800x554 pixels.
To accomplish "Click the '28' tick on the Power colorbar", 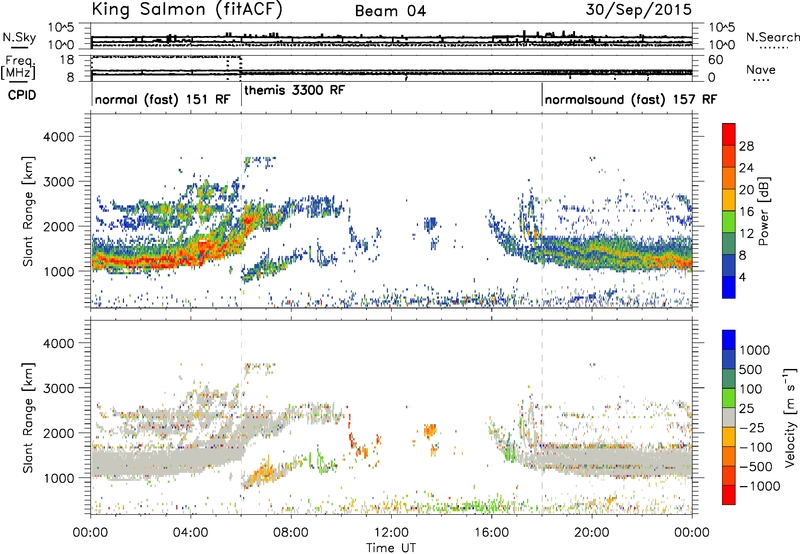I will [746, 146].
